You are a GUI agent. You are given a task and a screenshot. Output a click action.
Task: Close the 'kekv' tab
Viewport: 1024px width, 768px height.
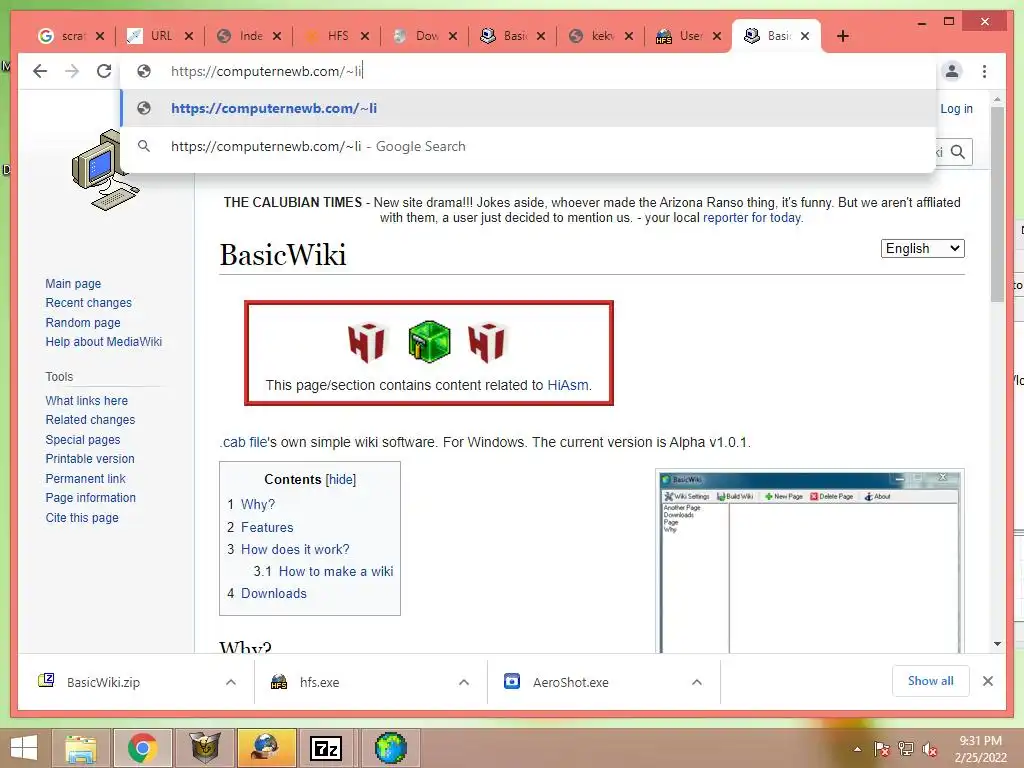[629, 36]
